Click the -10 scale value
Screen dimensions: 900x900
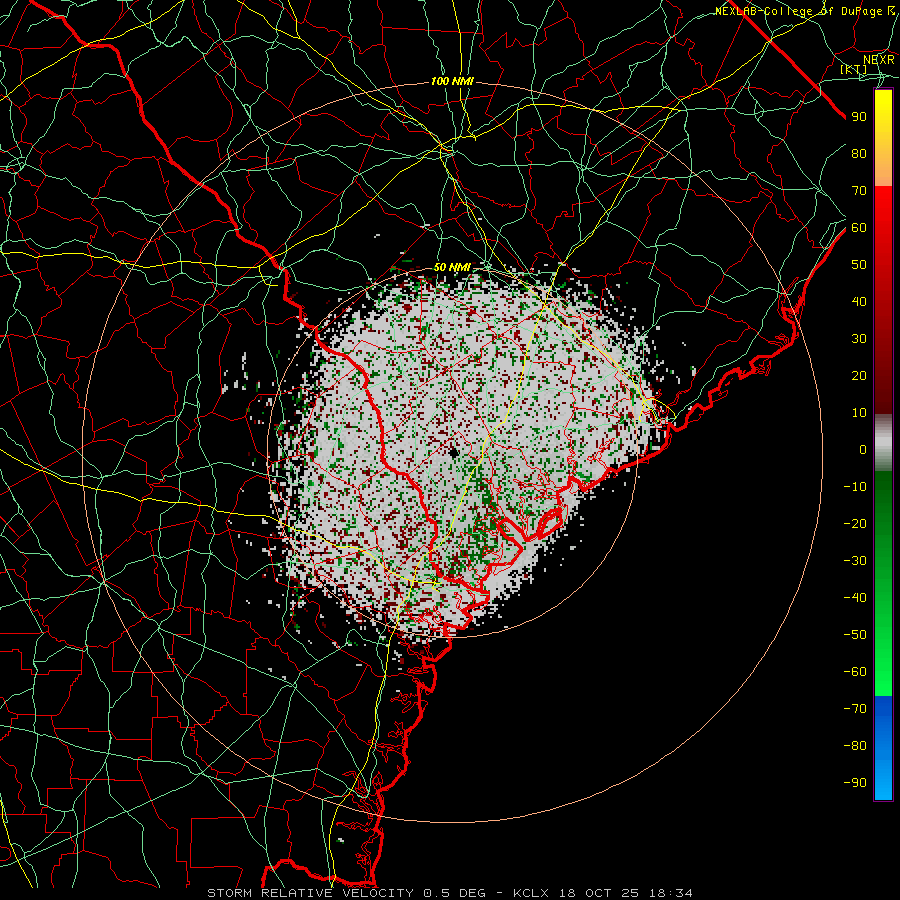(855, 487)
